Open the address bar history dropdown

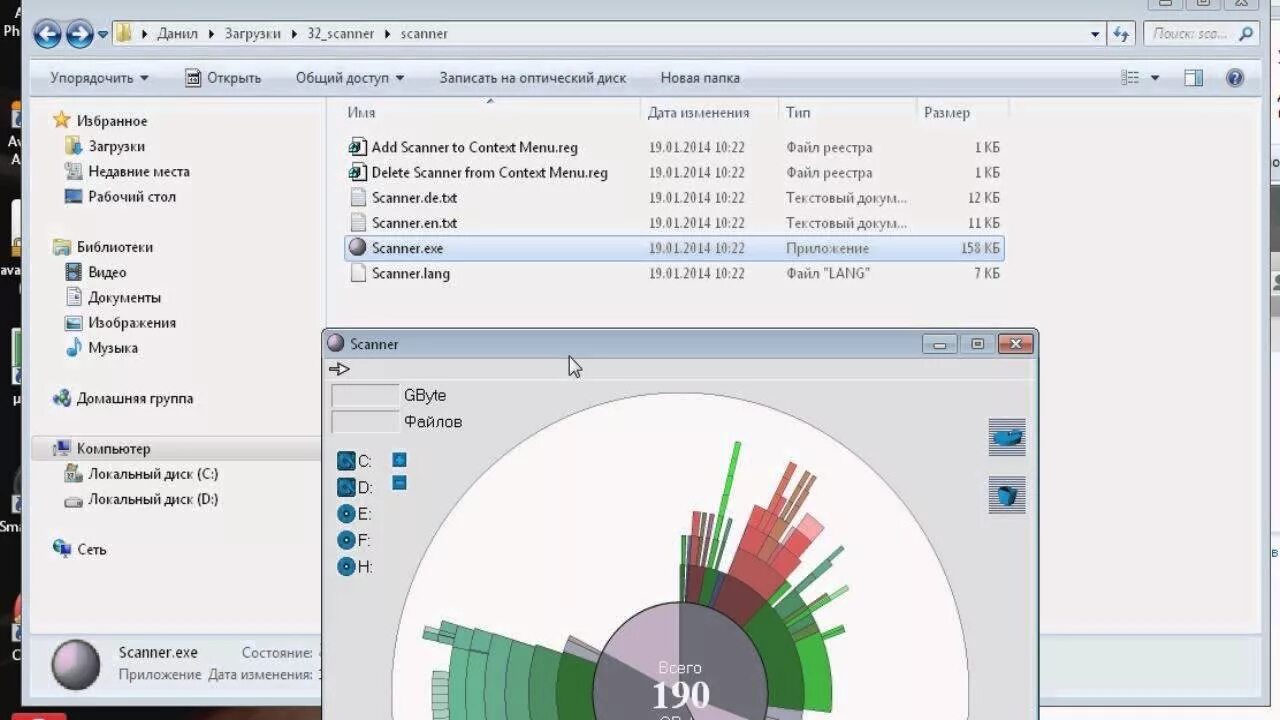click(1096, 34)
